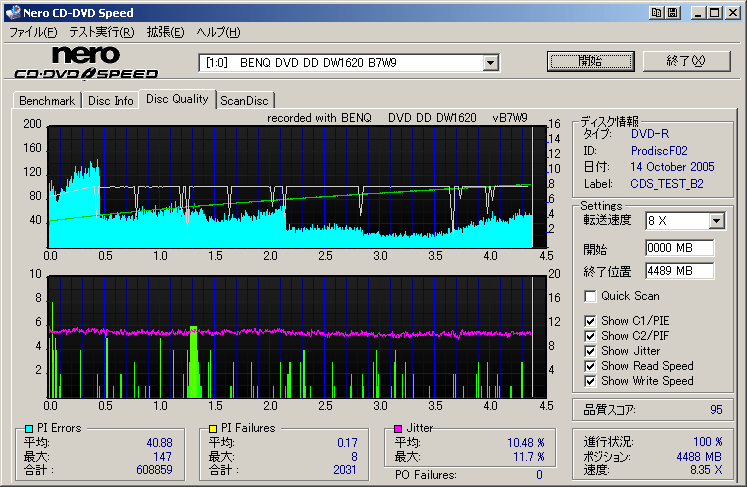Click the Jitter average value 10.48 %
The height and width of the screenshot is (487, 747).
(526, 443)
